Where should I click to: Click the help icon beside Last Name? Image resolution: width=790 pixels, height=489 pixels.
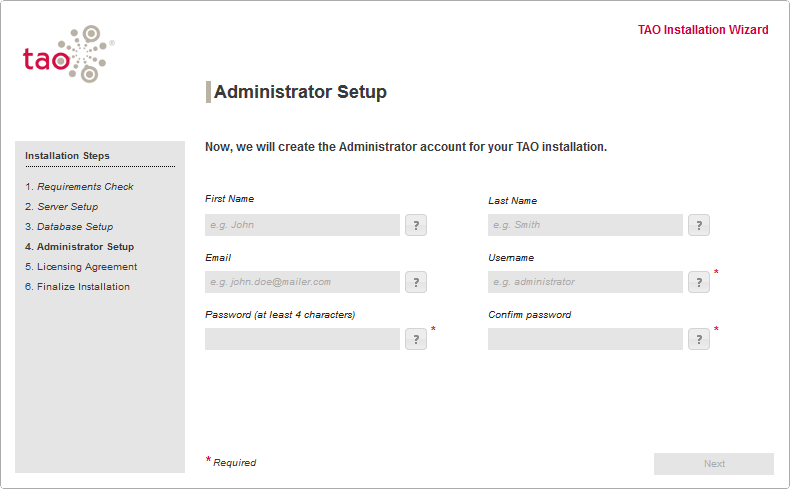point(699,225)
